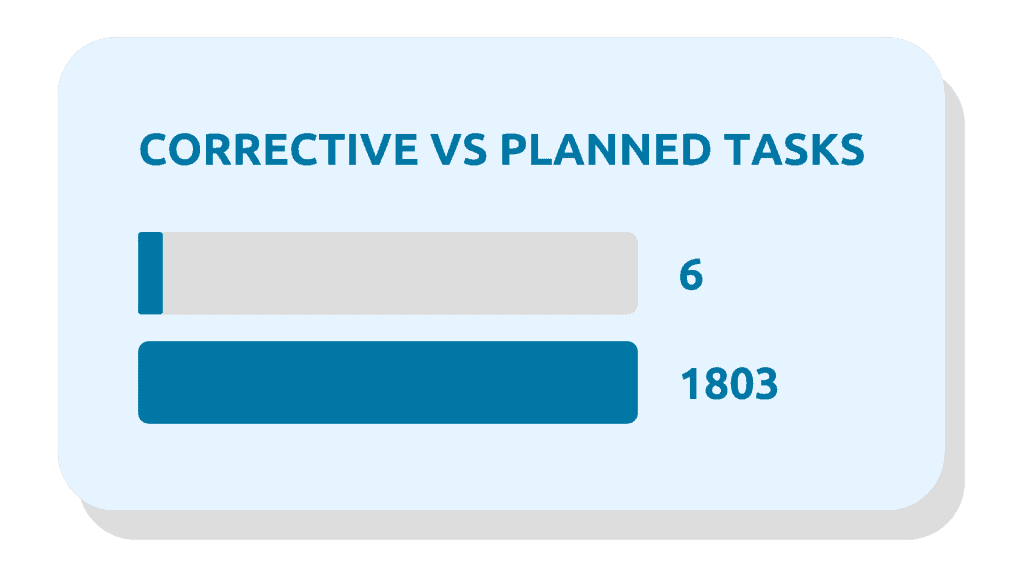Click the small blue filled segment of top bar
This screenshot has width=1024, height=576.
coord(150,273)
